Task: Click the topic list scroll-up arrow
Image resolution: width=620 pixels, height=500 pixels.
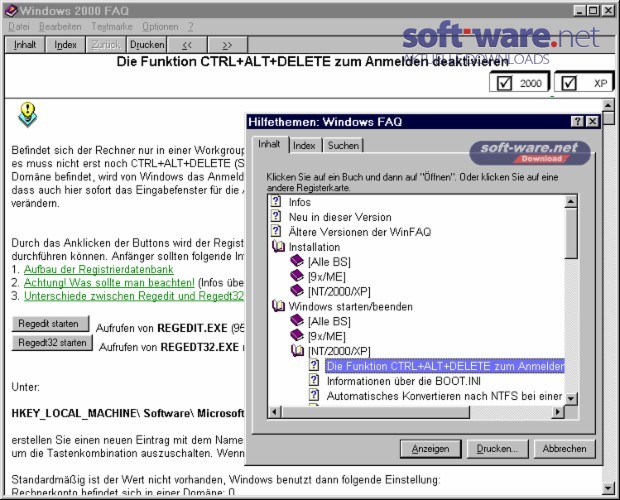Action: point(570,202)
